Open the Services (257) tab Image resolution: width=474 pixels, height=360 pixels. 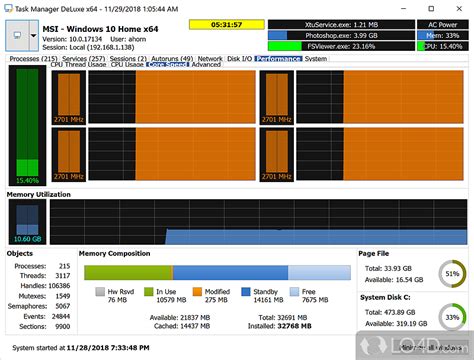tap(84, 59)
